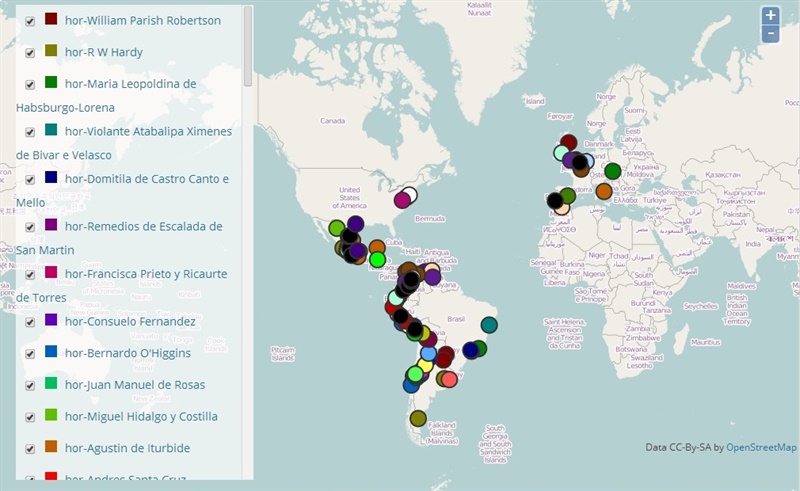Click the teal marker on Brazil's northeast coast
800x491 pixels.
click(489, 325)
